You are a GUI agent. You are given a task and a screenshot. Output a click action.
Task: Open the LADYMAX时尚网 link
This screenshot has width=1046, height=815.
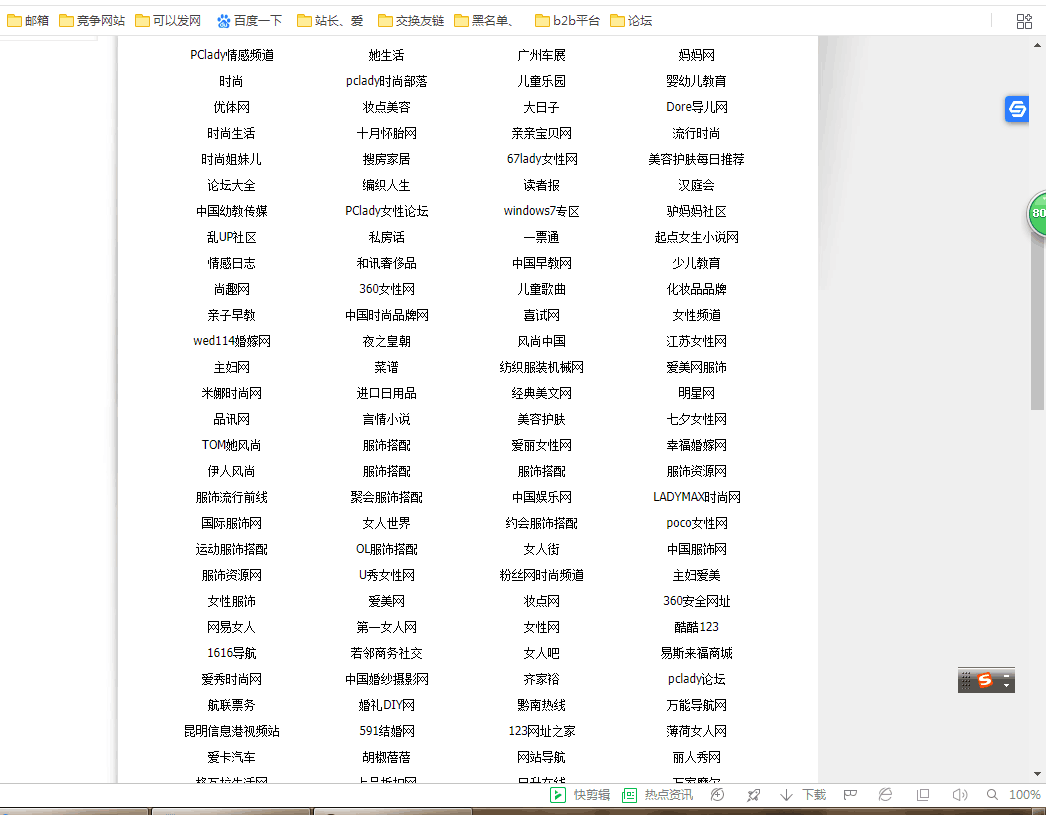point(696,498)
